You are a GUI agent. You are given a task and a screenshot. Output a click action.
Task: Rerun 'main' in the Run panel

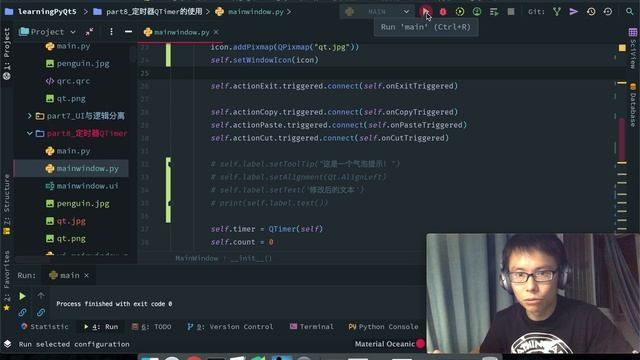[22, 296]
